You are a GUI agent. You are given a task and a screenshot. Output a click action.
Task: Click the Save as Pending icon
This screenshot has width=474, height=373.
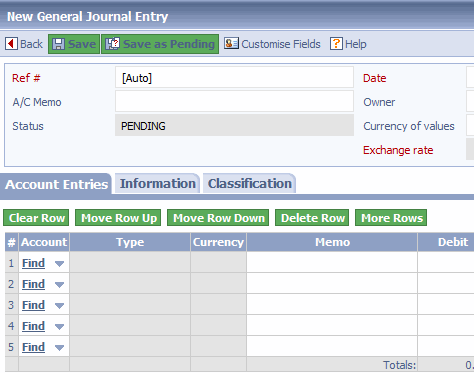(x=112, y=44)
